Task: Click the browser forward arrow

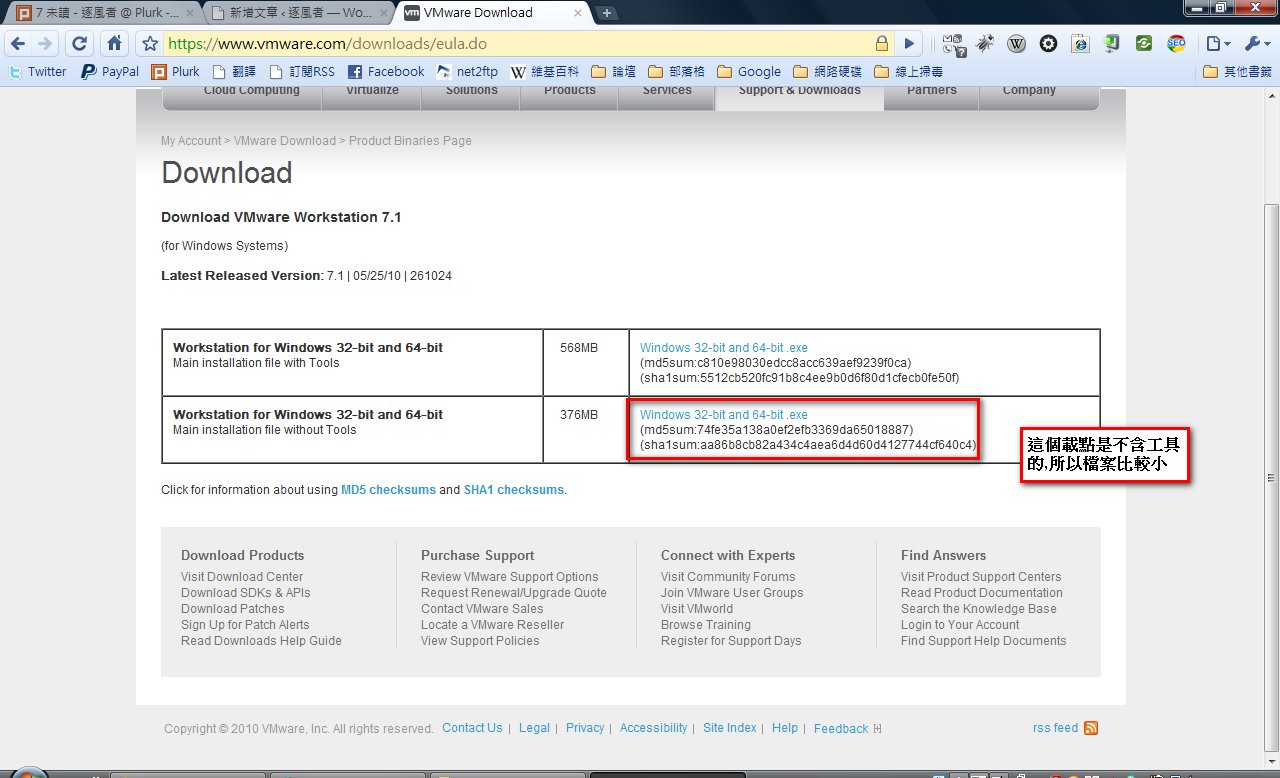Action: coord(46,44)
